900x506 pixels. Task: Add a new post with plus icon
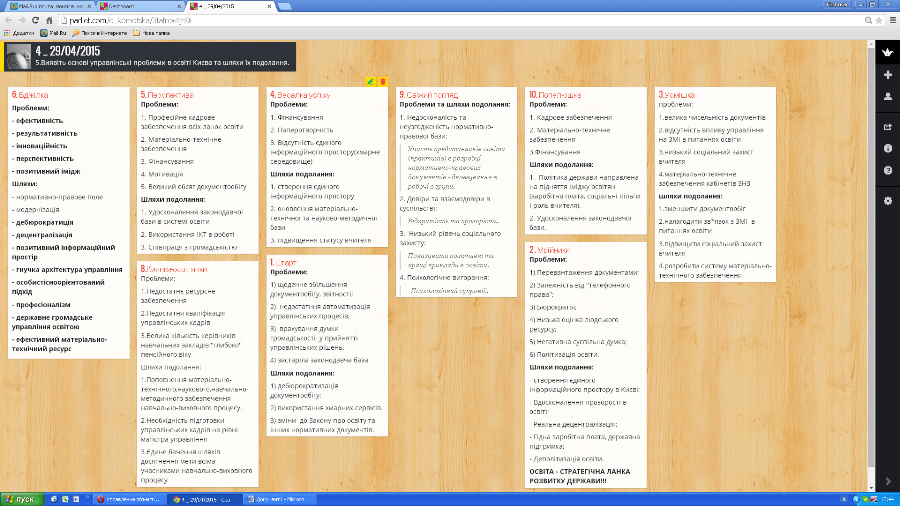[887, 75]
